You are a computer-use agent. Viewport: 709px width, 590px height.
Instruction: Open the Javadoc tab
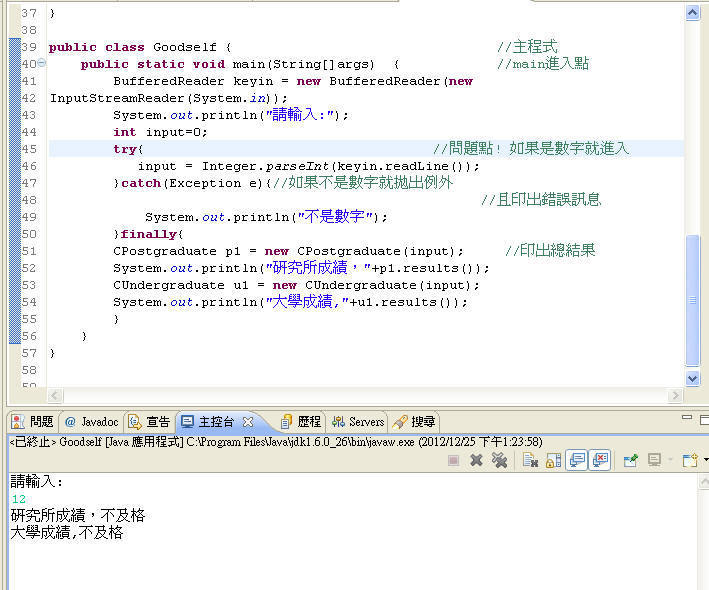pyautogui.click(x=92, y=422)
